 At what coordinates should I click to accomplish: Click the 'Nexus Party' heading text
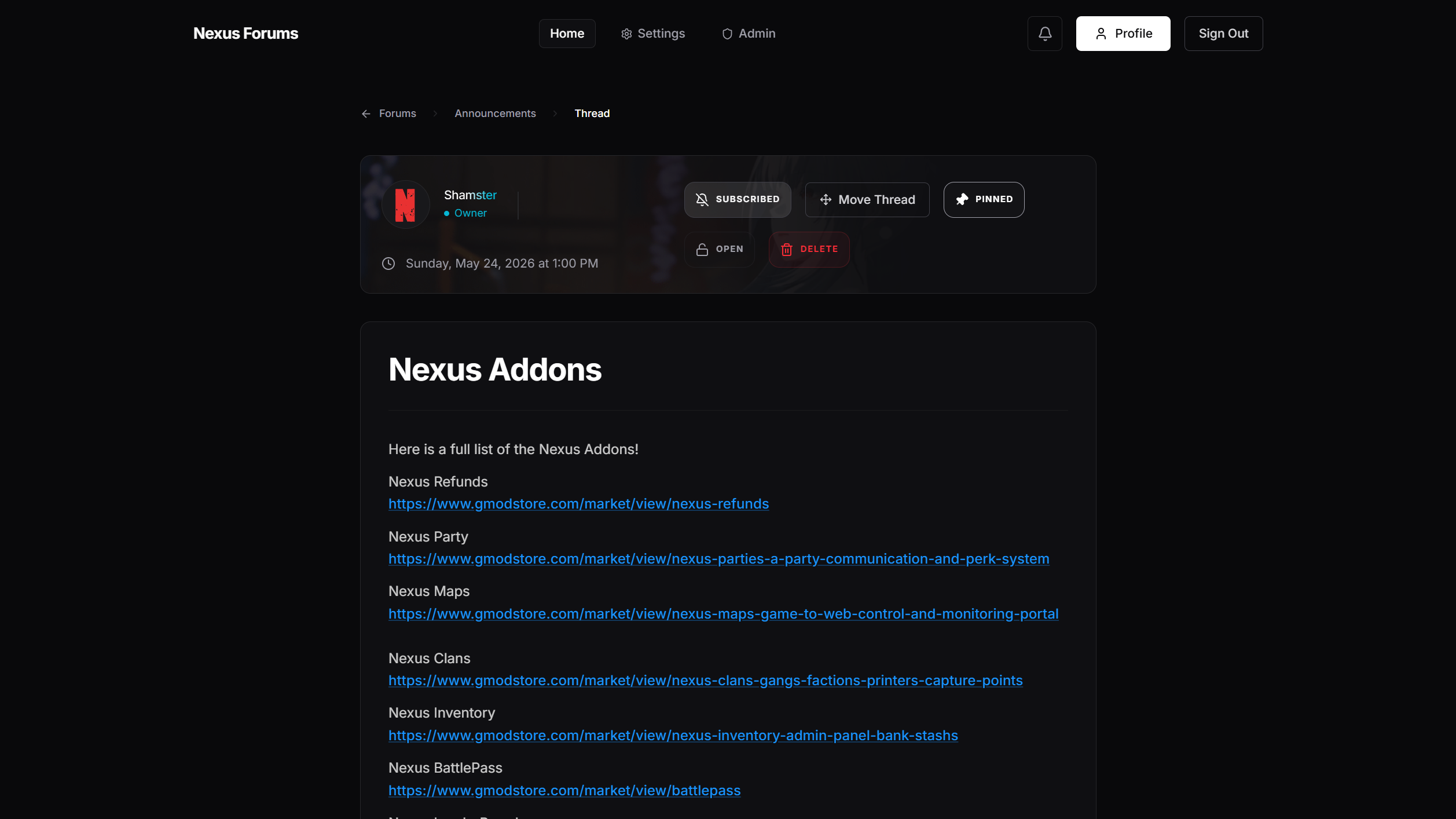(x=428, y=537)
